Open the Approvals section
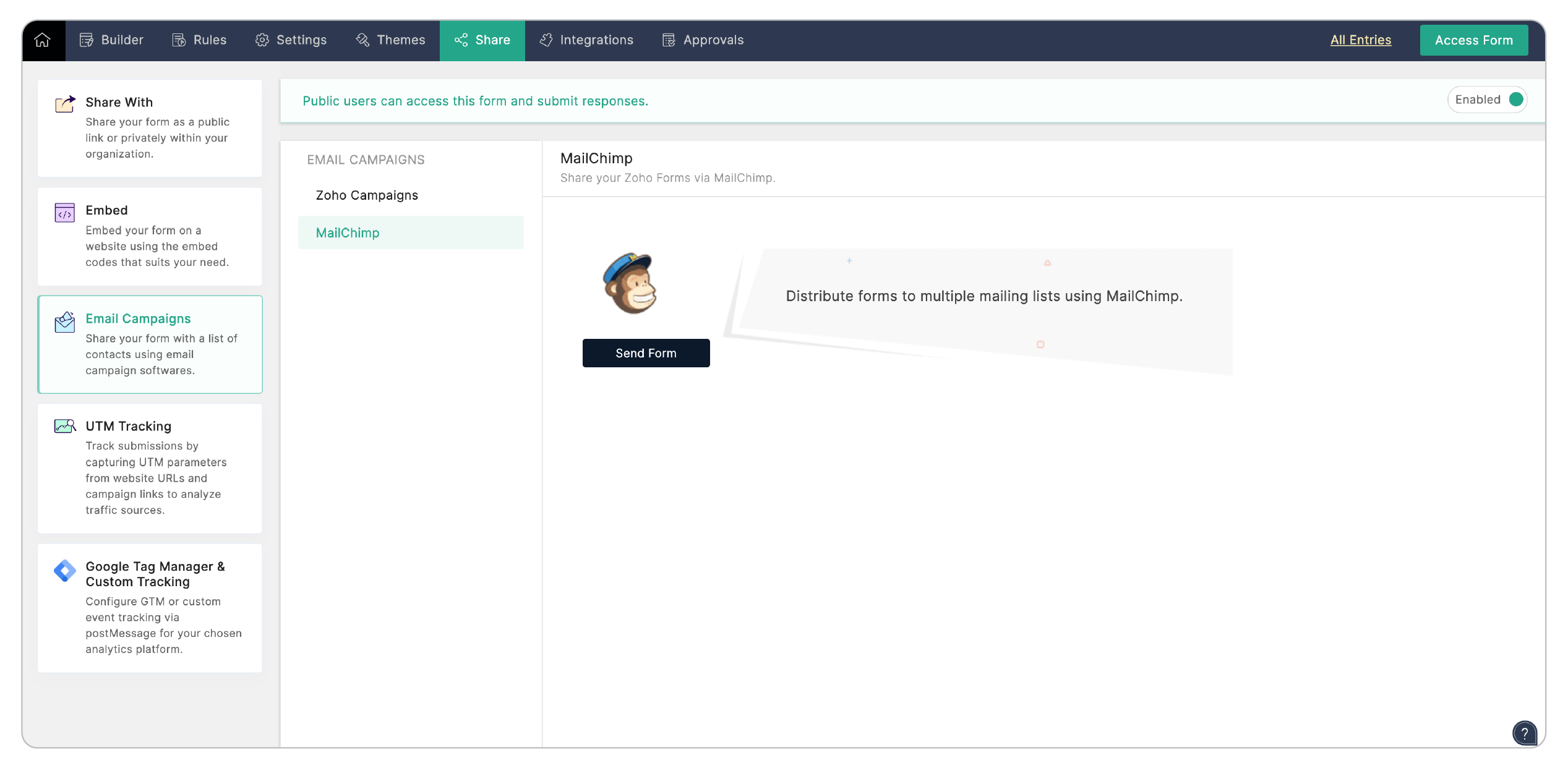1568x768 pixels. (703, 40)
